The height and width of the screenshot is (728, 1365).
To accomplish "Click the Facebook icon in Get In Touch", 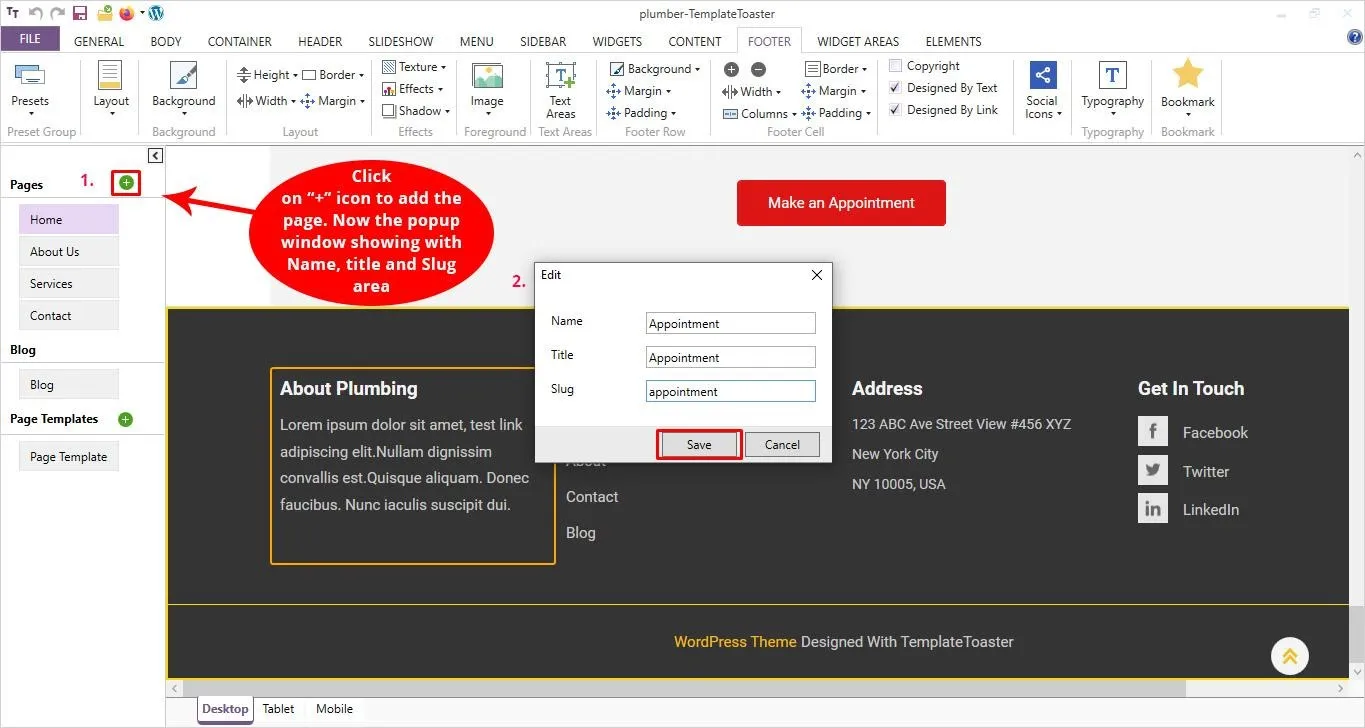I will 1153,432.
